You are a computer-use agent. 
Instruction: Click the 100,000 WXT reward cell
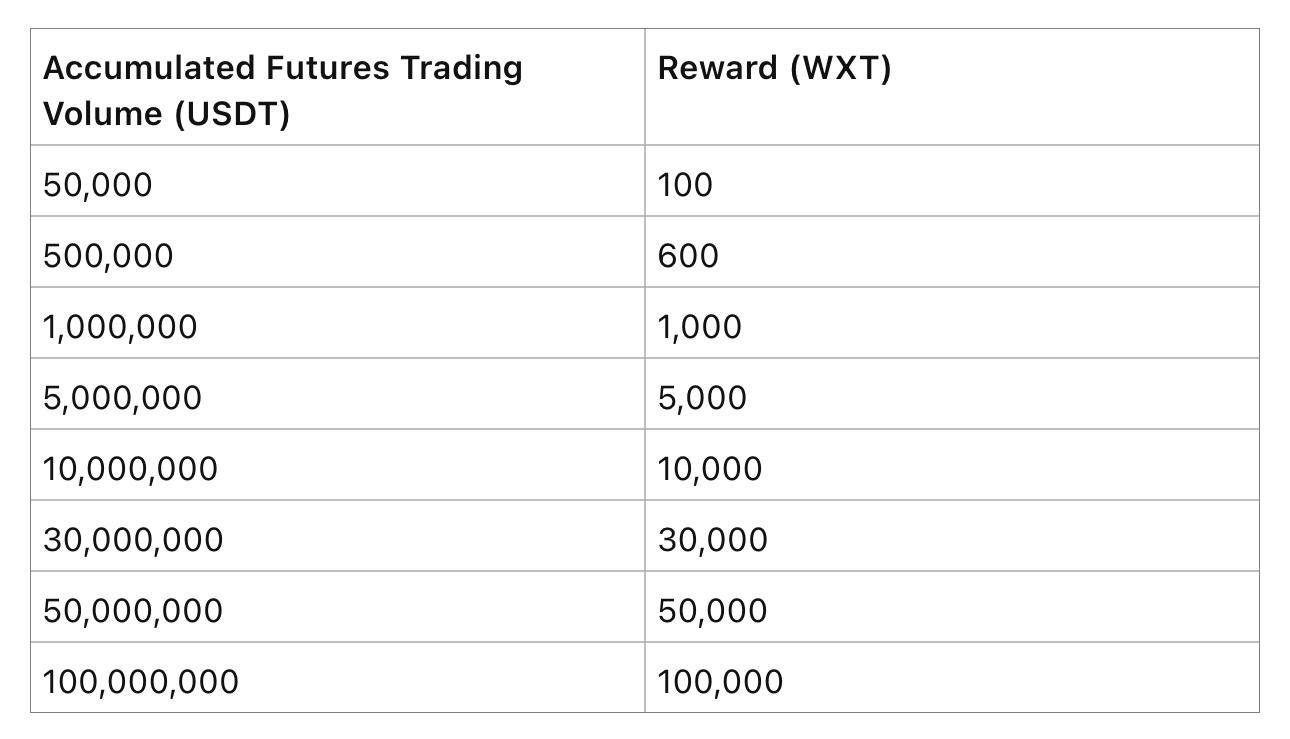(x=952, y=678)
